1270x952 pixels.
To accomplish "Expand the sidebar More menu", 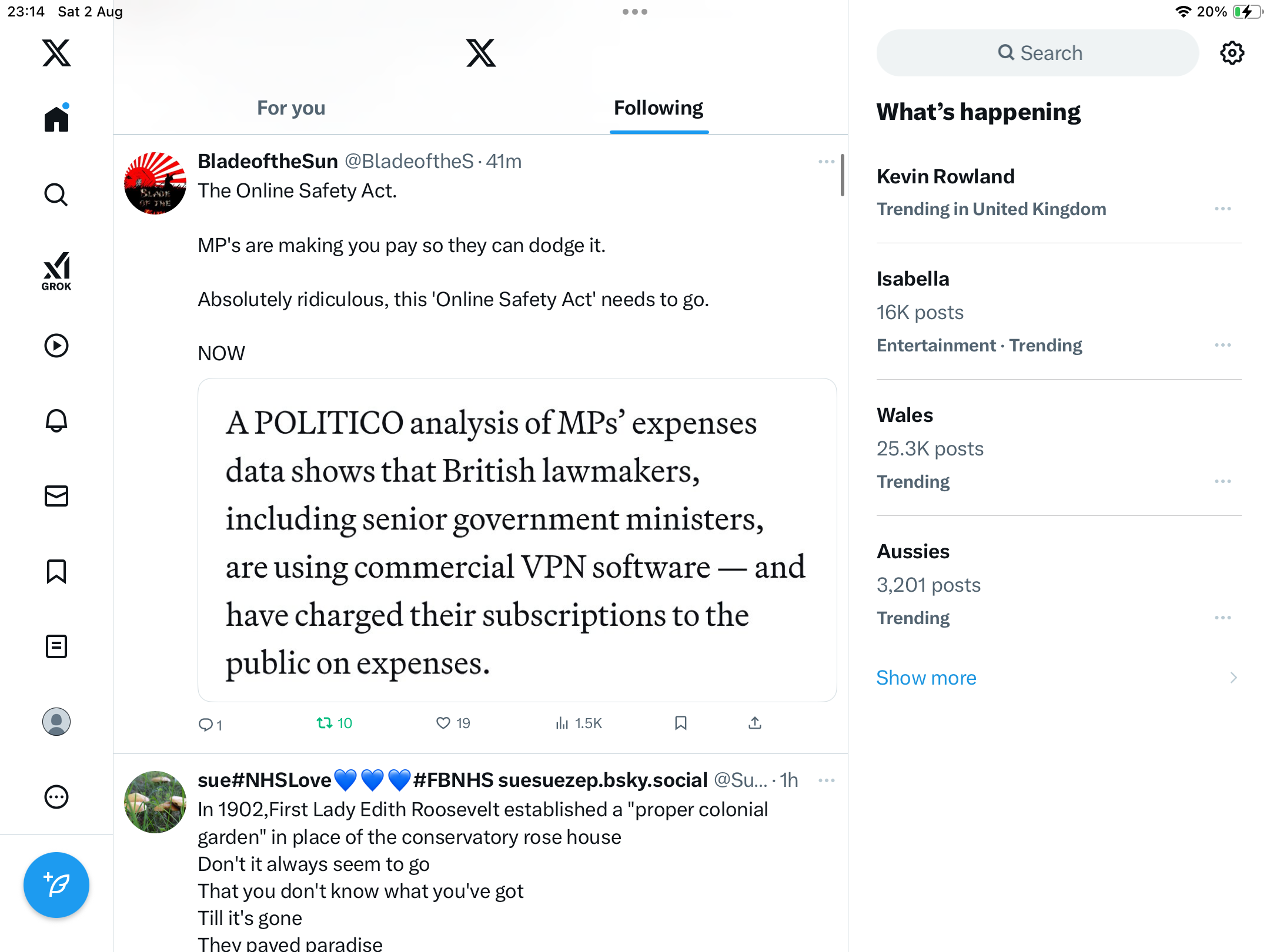I will tap(56, 797).
